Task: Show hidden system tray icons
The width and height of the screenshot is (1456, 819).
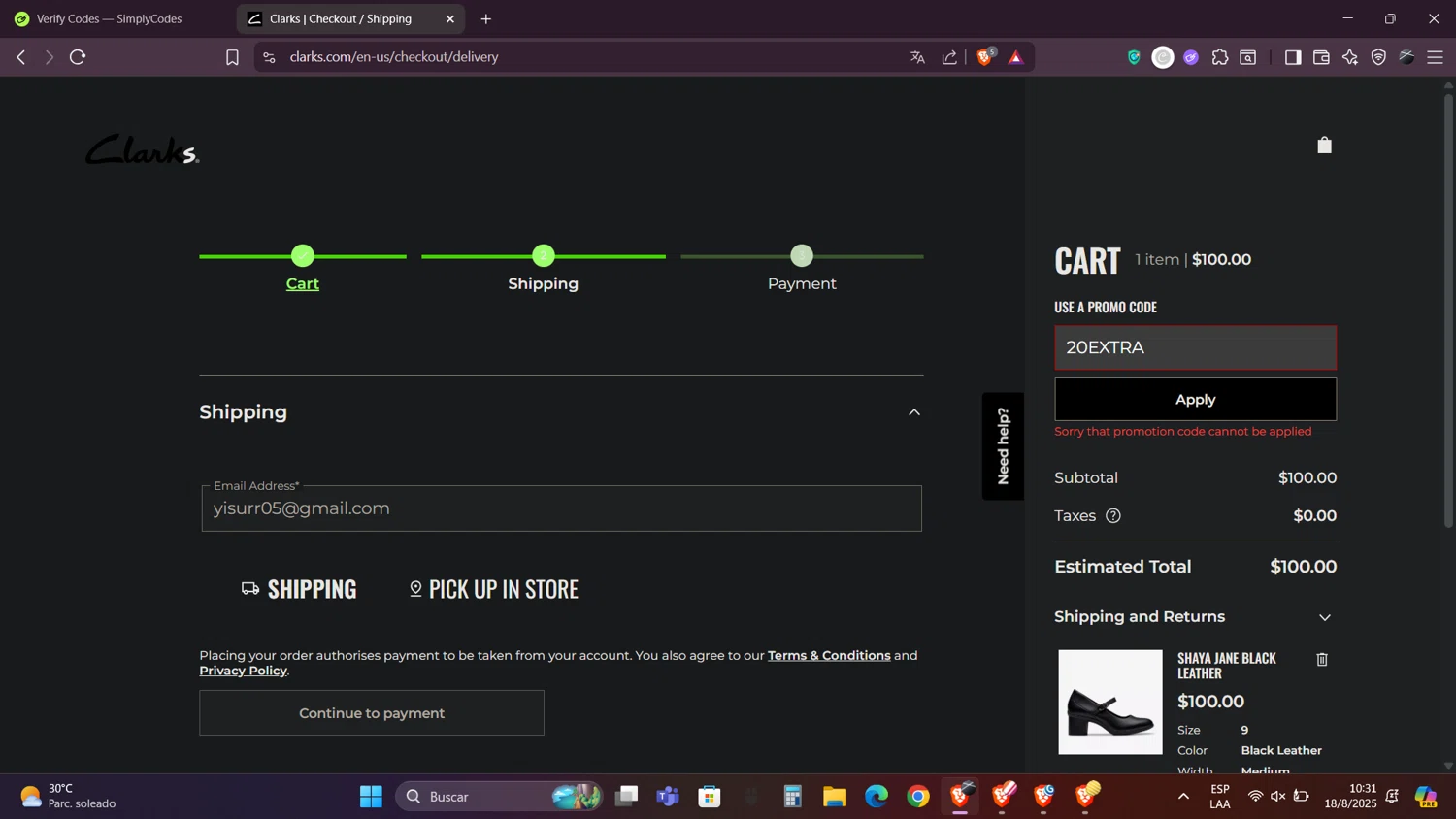Action: (x=1183, y=797)
